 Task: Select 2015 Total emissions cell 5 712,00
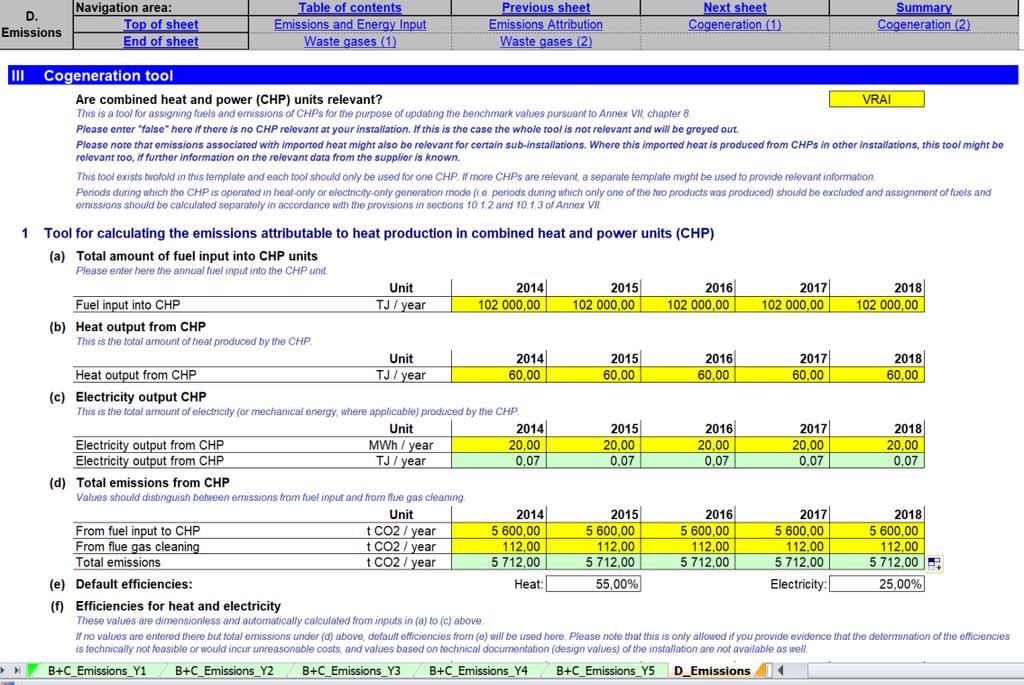pyautogui.click(x=594, y=562)
